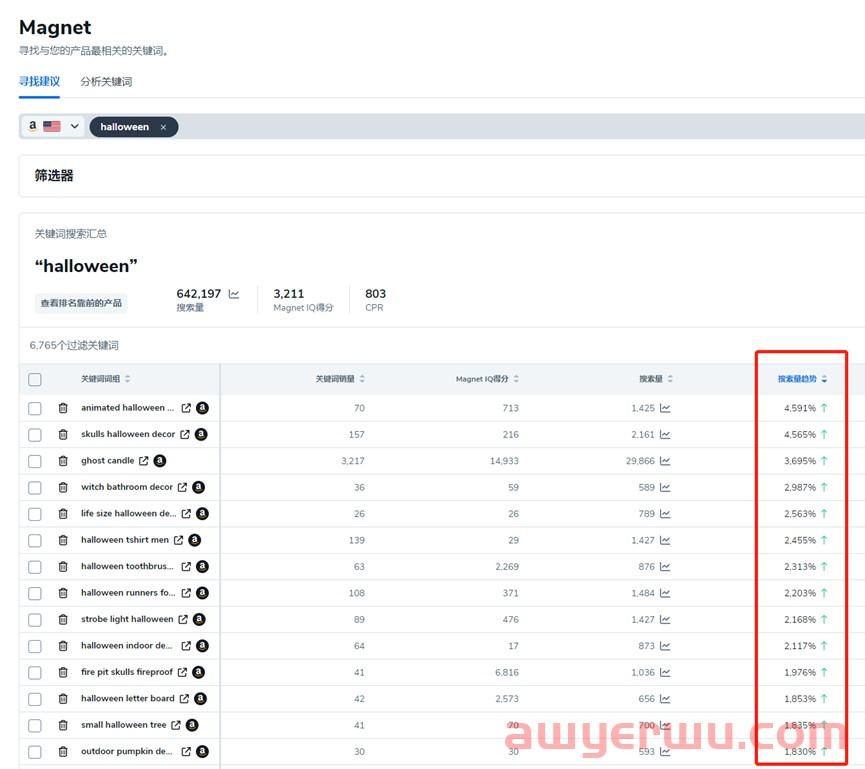Tick strobe light halloween checkbox
The image size is (865, 769).
coord(35,620)
